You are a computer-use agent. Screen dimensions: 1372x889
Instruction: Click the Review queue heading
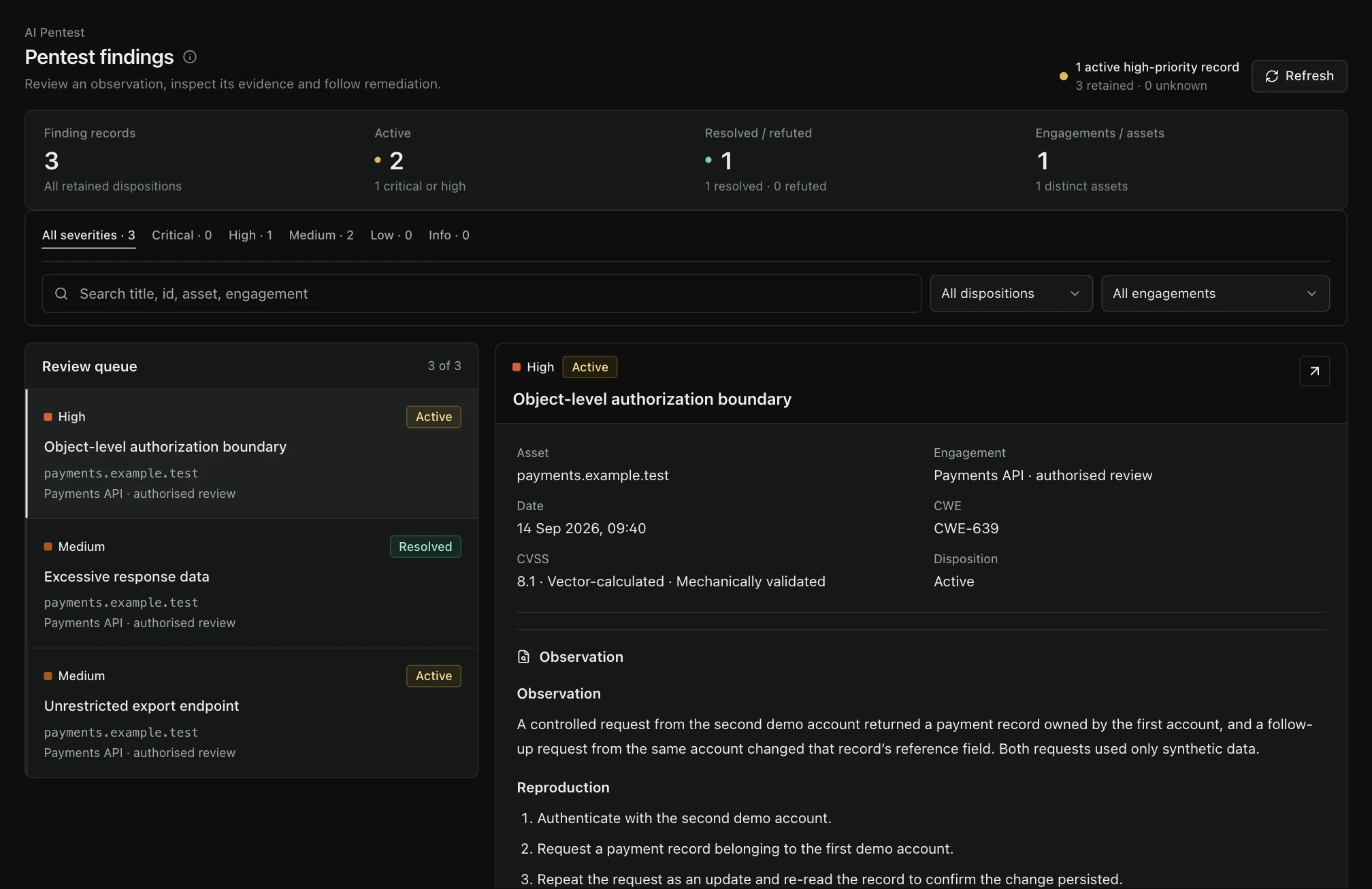(x=89, y=367)
